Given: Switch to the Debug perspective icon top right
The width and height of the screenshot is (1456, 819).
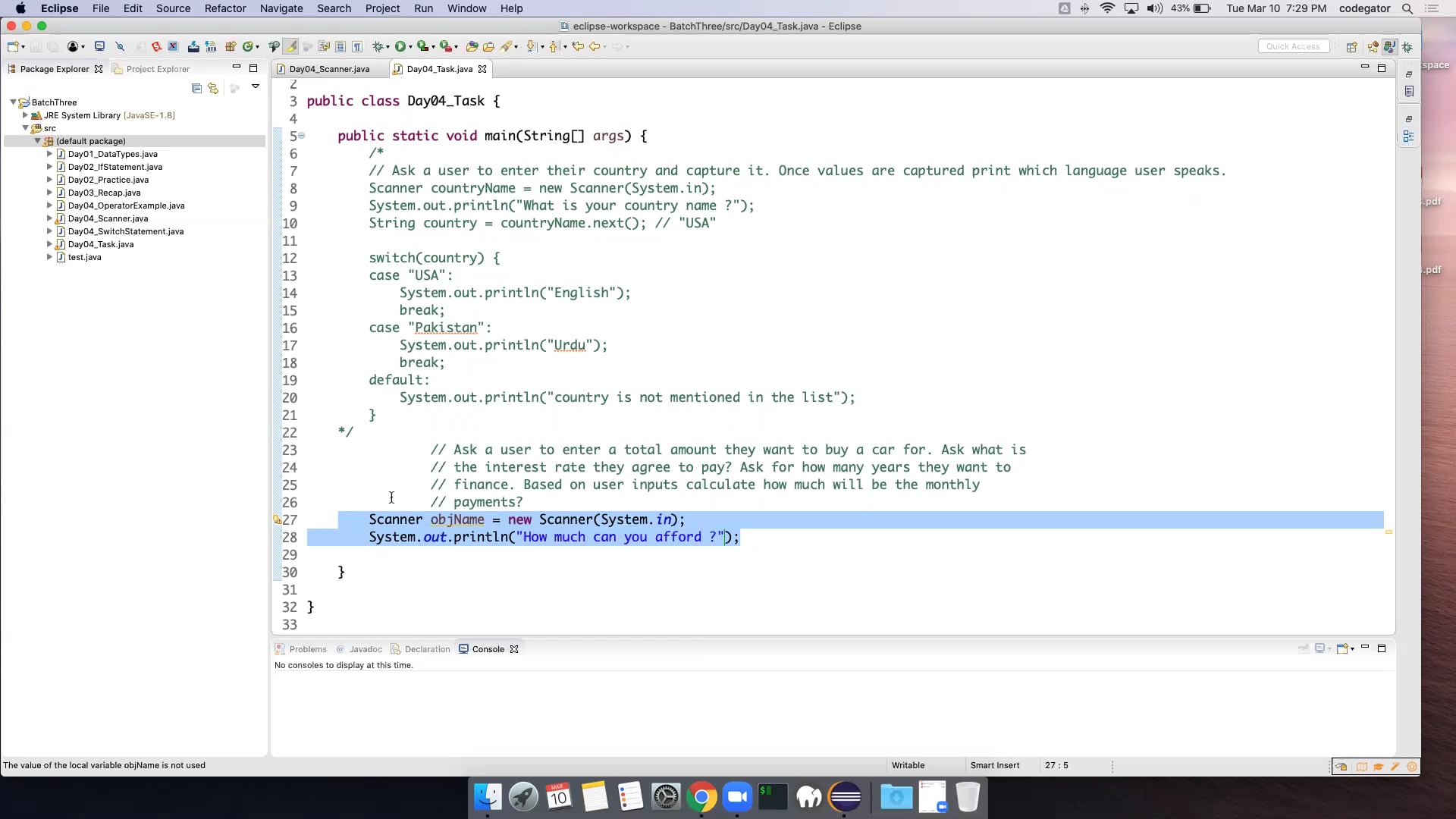Looking at the screenshot, I should click(1407, 47).
